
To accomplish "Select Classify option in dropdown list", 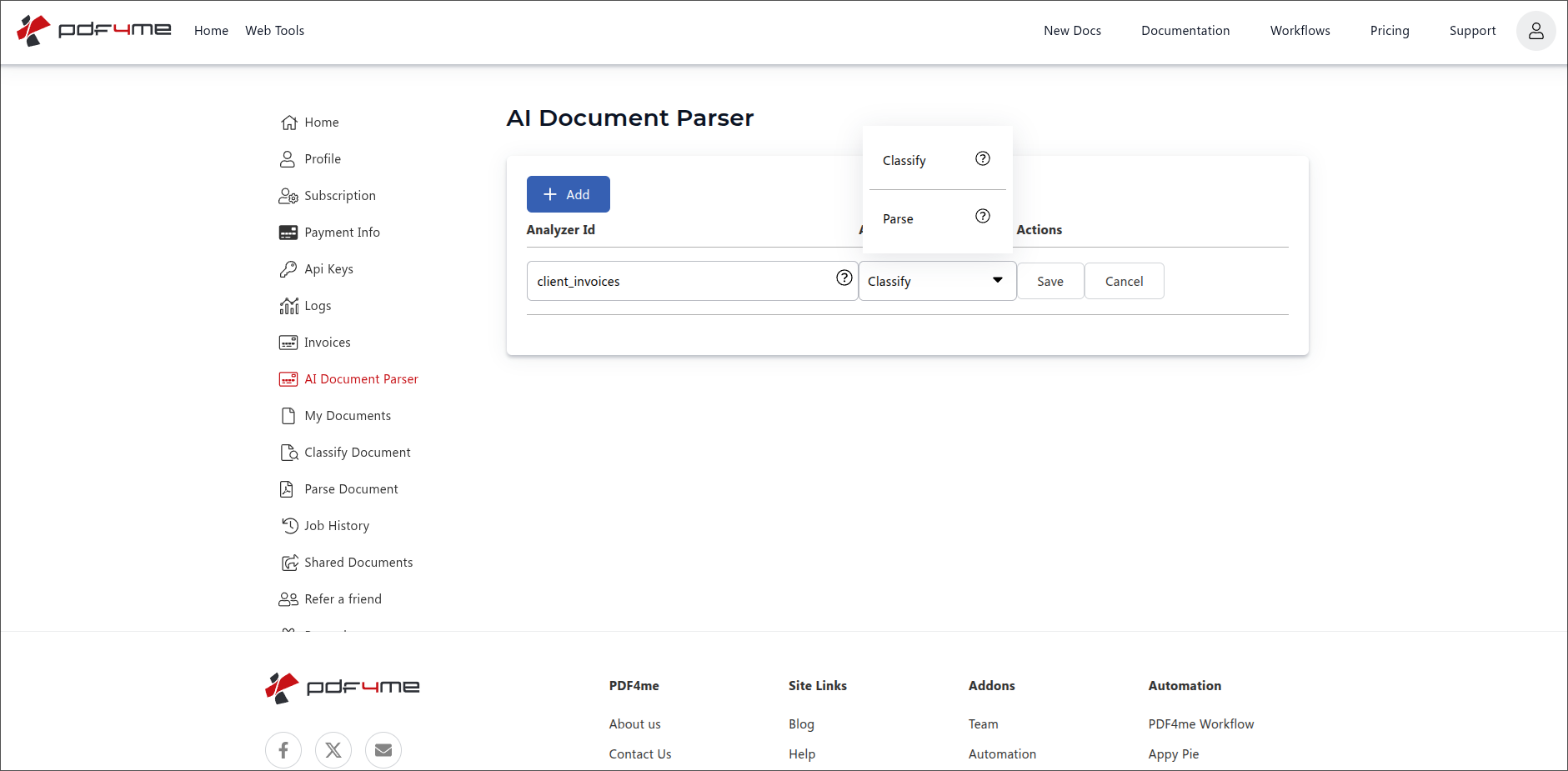I will tap(937, 160).
